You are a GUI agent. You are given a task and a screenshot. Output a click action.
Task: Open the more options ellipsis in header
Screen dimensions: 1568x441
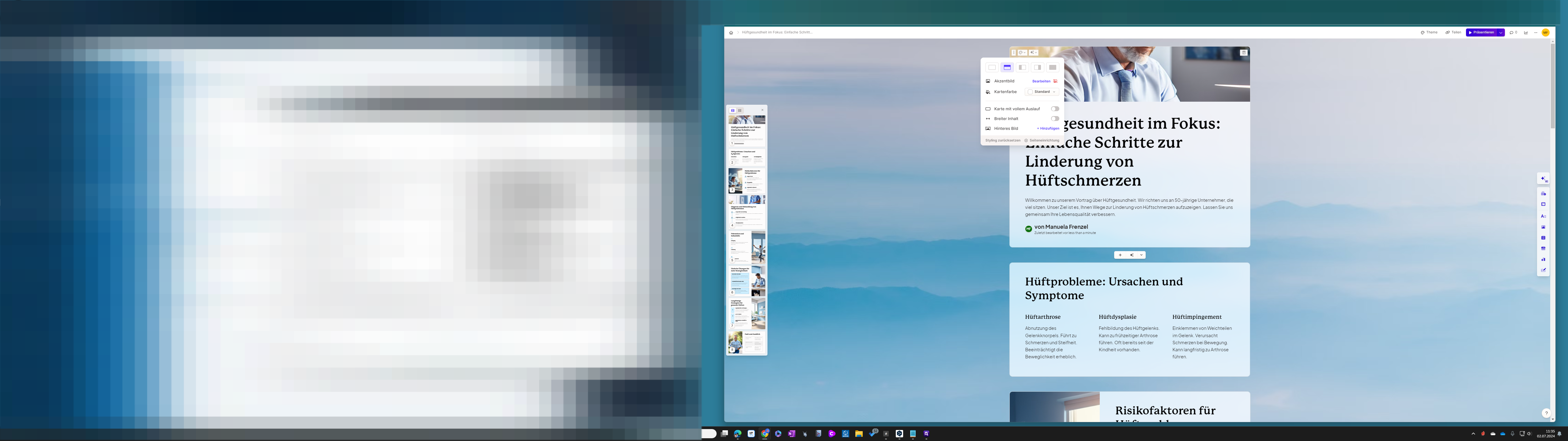1536,33
